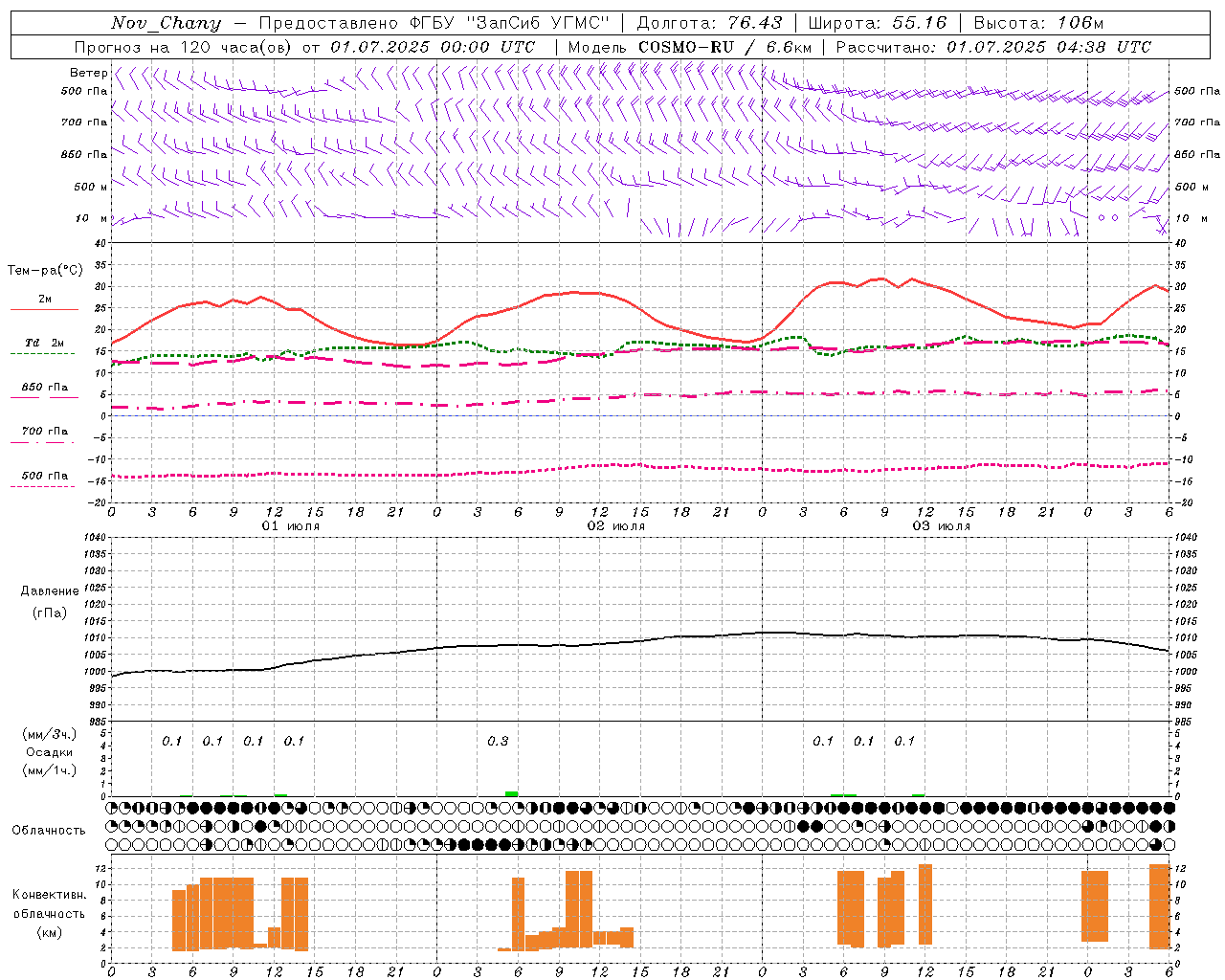This screenshot has width=1225, height=980.
Task: Click the "500 гПа" dotted temperature legend line
Action: click(x=42, y=486)
